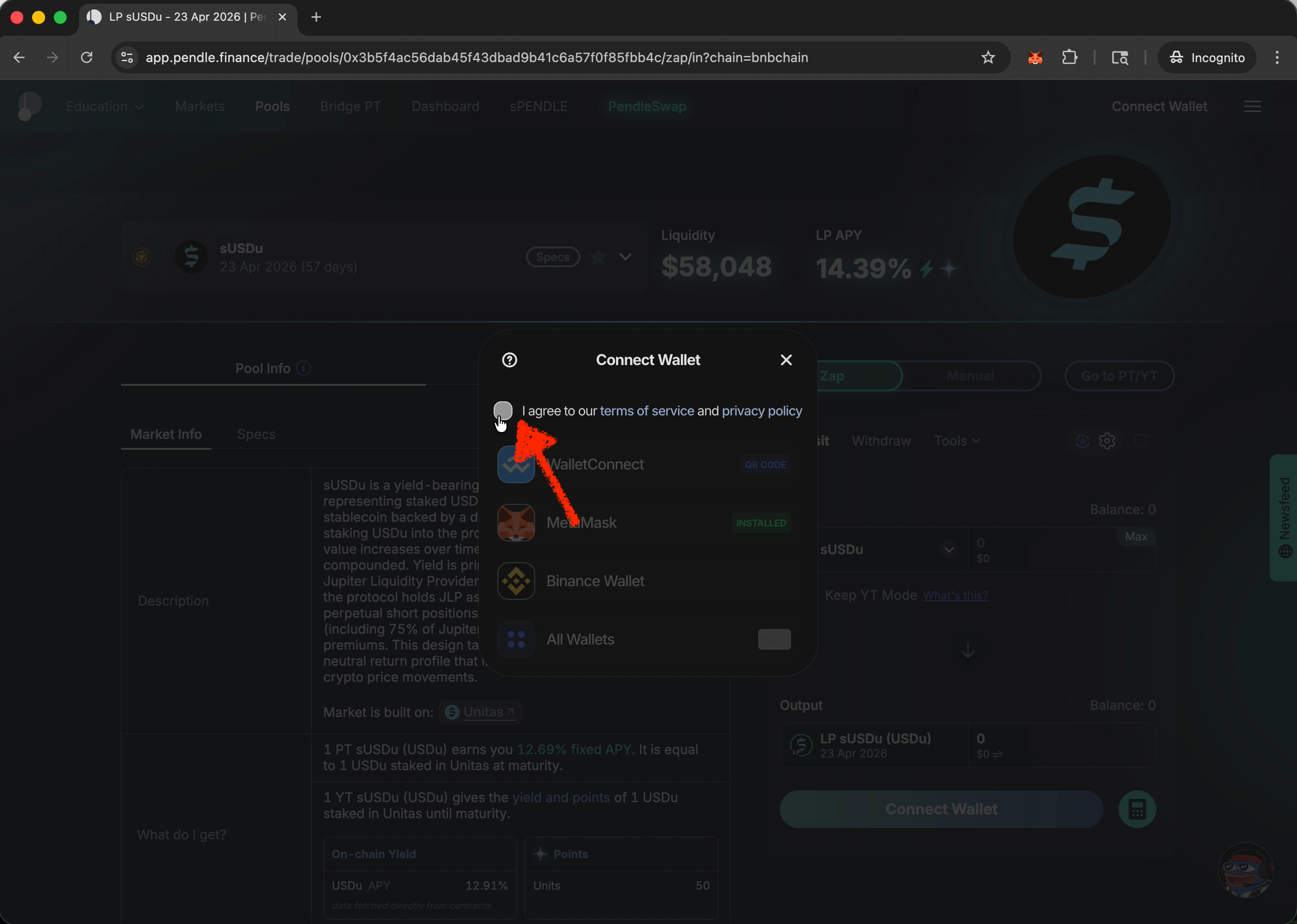The image size is (1297, 924).
Task: Open the privacy policy link
Action: [761, 411]
